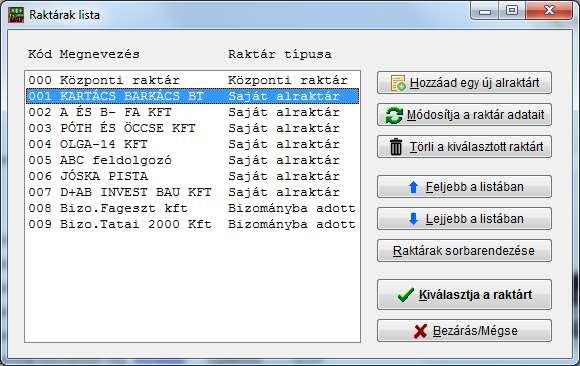Select row 007 D+AB INVEST BAU KFT
580x366 pixels.
[192, 192]
